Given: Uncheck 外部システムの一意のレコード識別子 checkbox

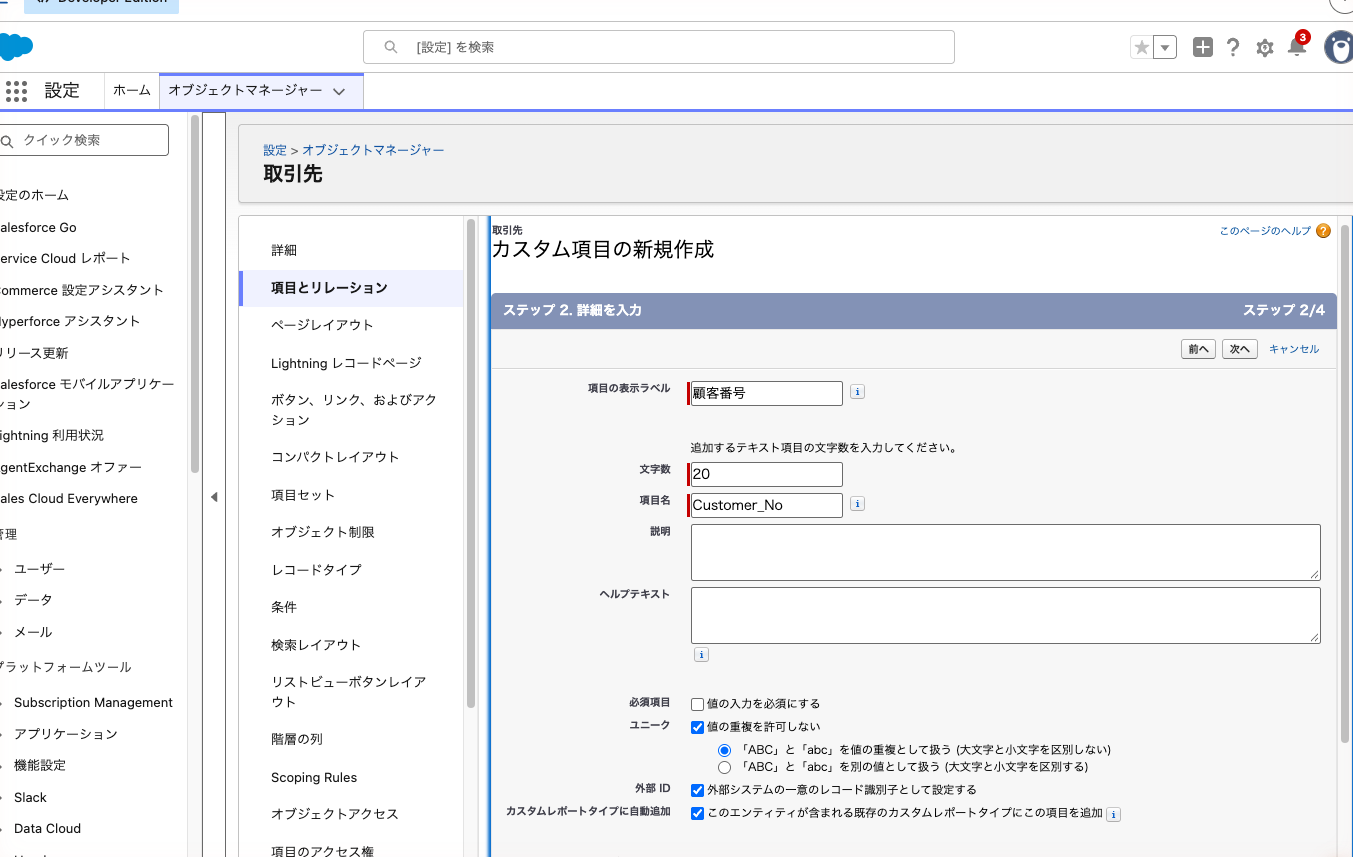Looking at the screenshot, I should (x=698, y=790).
